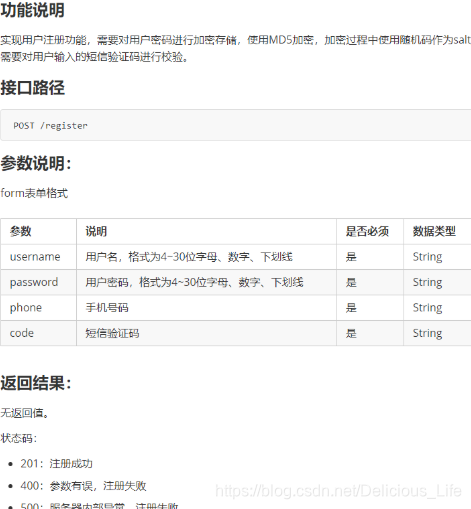Click the POST /register code block

pyautogui.click(x=235, y=125)
